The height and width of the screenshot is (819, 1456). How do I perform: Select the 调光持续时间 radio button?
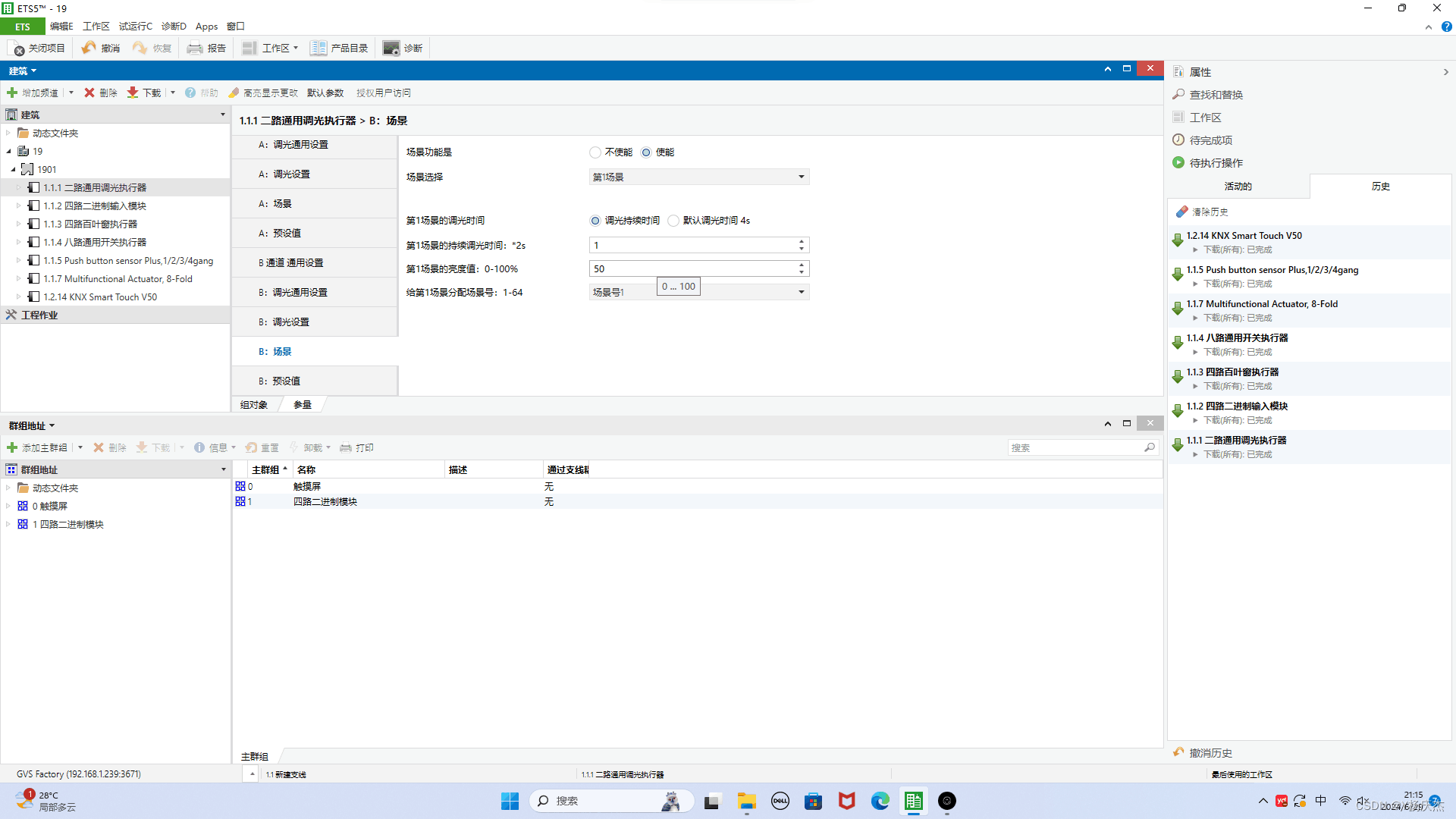[x=595, y=221]
